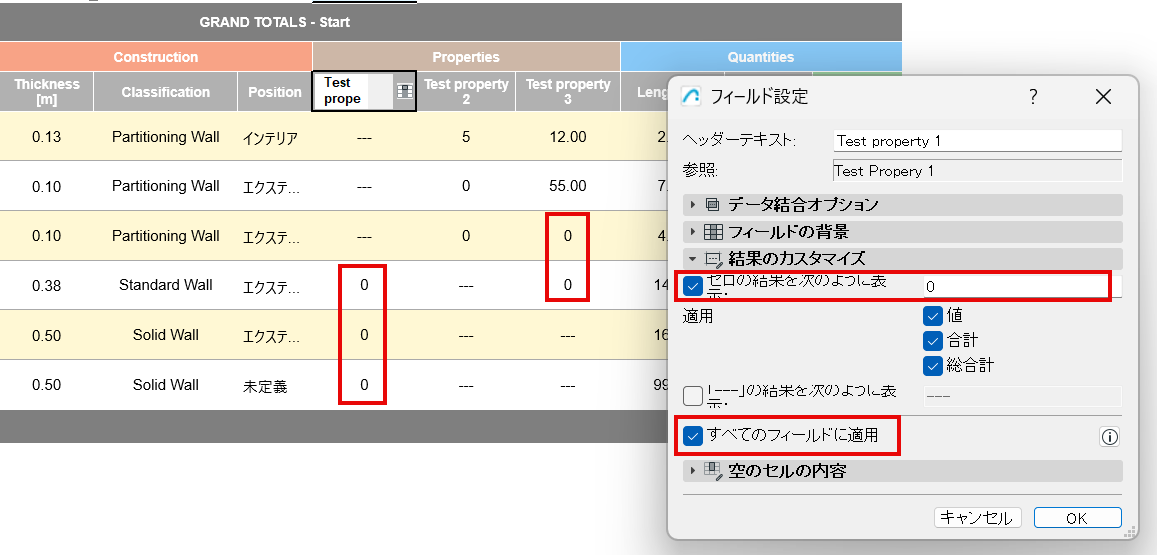The image size is (1157, 555).
Task: Click the field settings icon in Test prope header
Action: coord(405,92)
